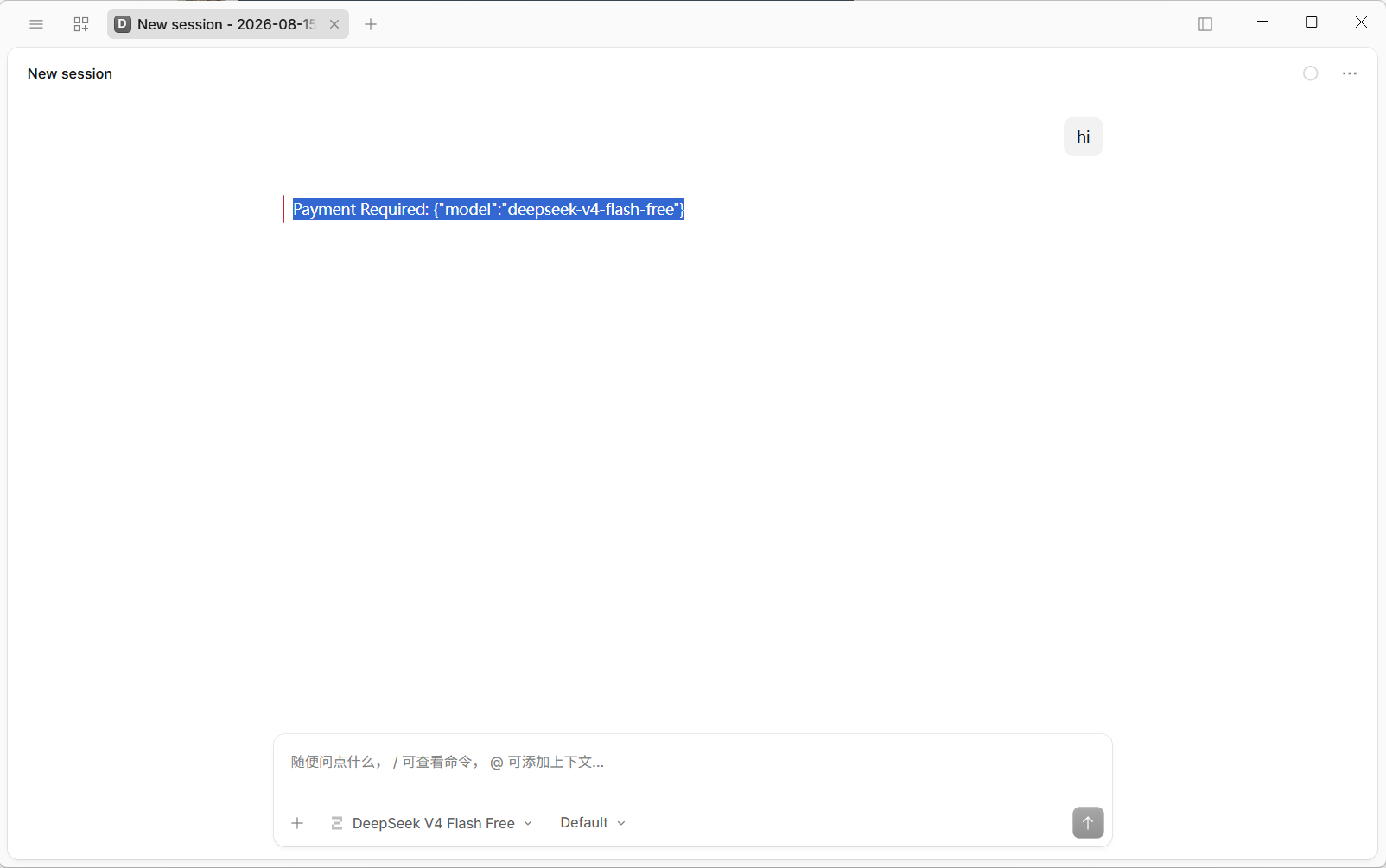This screenshot has width=1386, height=868.
Task: Add a new tab with plus icon
Action: point(371,24)
